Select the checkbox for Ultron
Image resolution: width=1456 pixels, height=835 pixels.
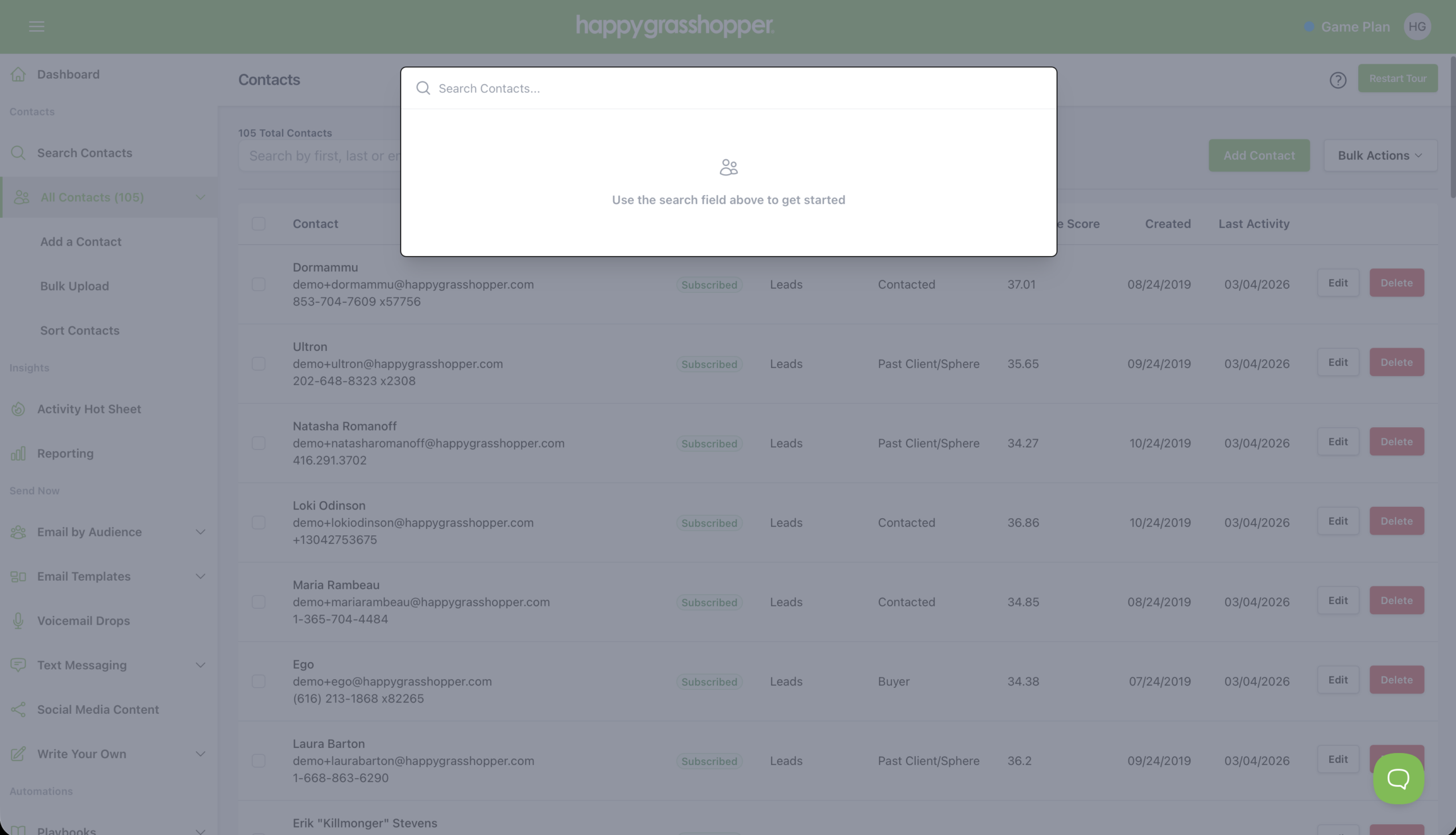[259, 363]
